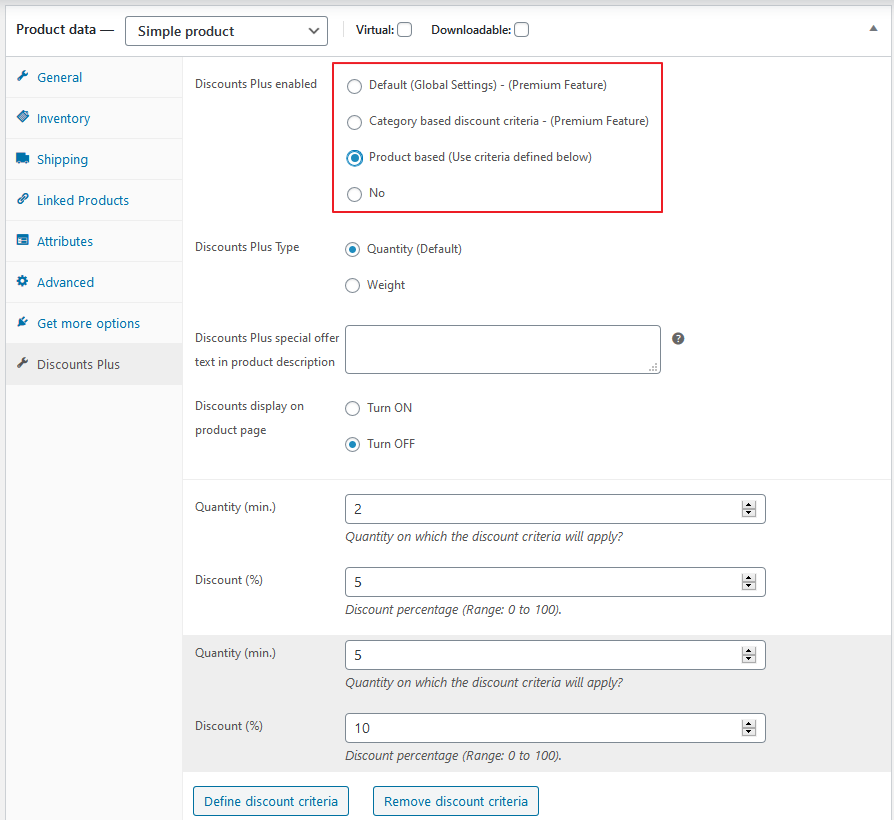Click the special offer textarea resize handle
The height and width of the screenshot is (820, 894).
654,367
